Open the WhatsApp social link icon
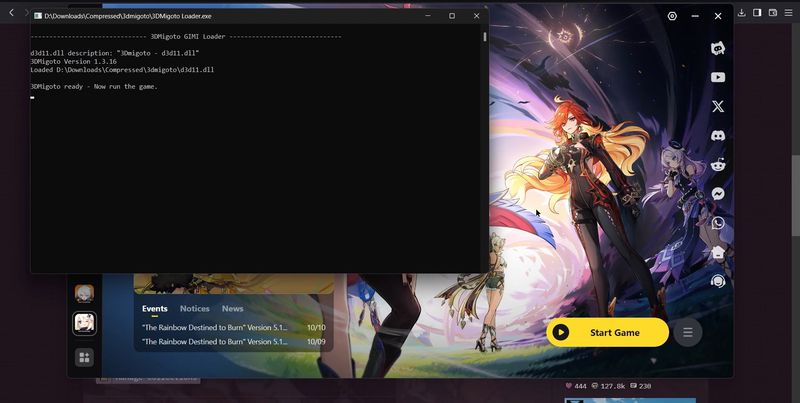 point(718,223)
